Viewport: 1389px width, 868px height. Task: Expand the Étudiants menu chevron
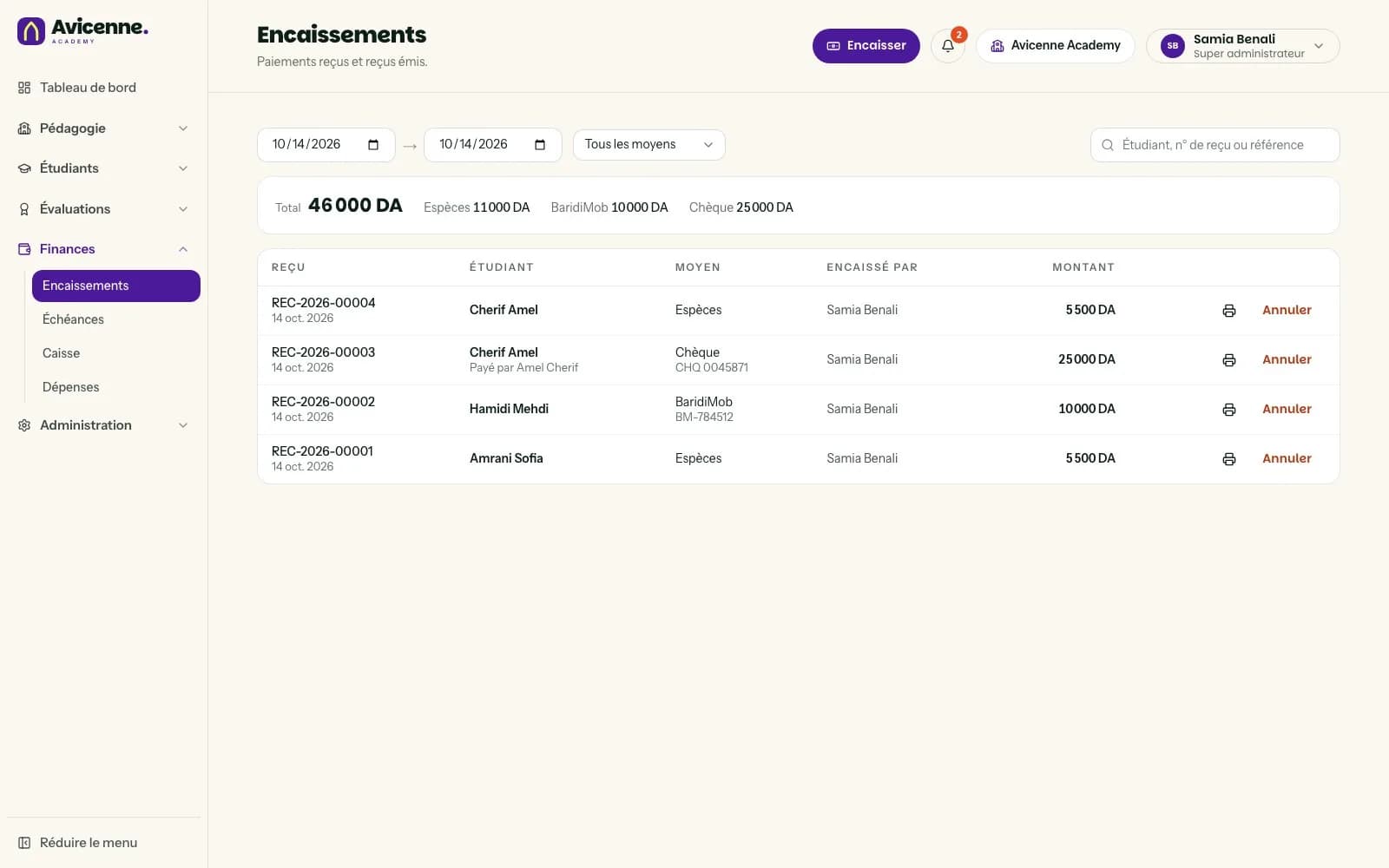coord(183,168)
